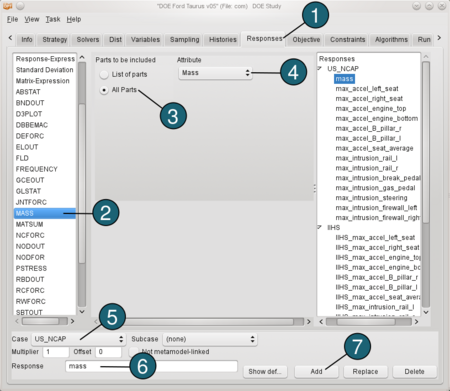Select the List of parts radio button
Viewport: 450px width, 391px height.
pyautogui.click(x=104, y=75)
